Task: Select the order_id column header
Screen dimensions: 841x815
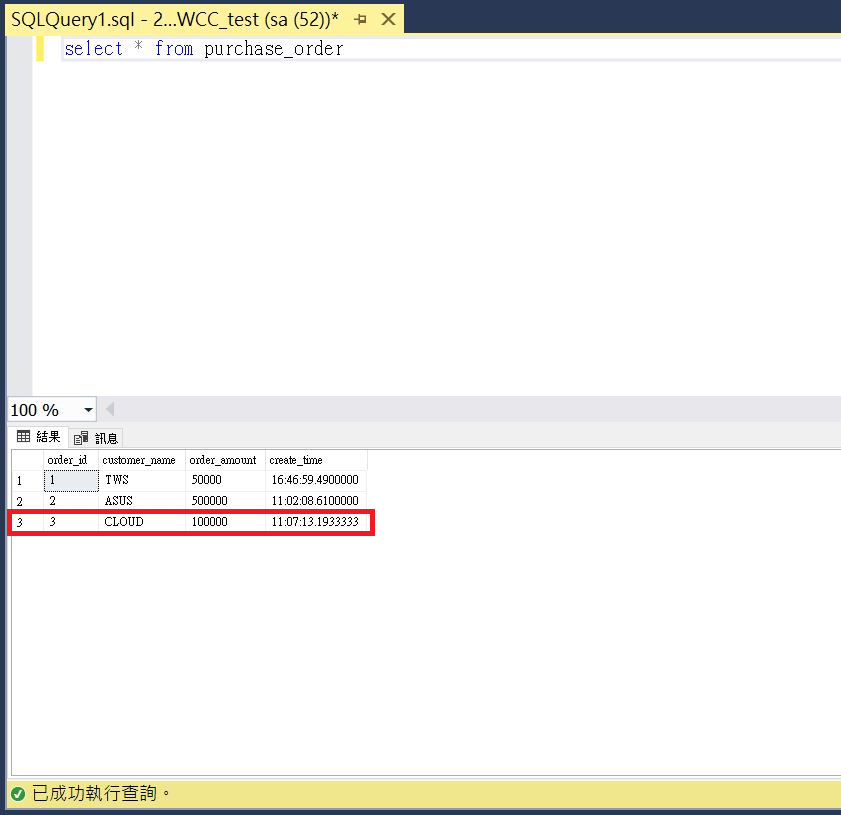Action: 71,460
